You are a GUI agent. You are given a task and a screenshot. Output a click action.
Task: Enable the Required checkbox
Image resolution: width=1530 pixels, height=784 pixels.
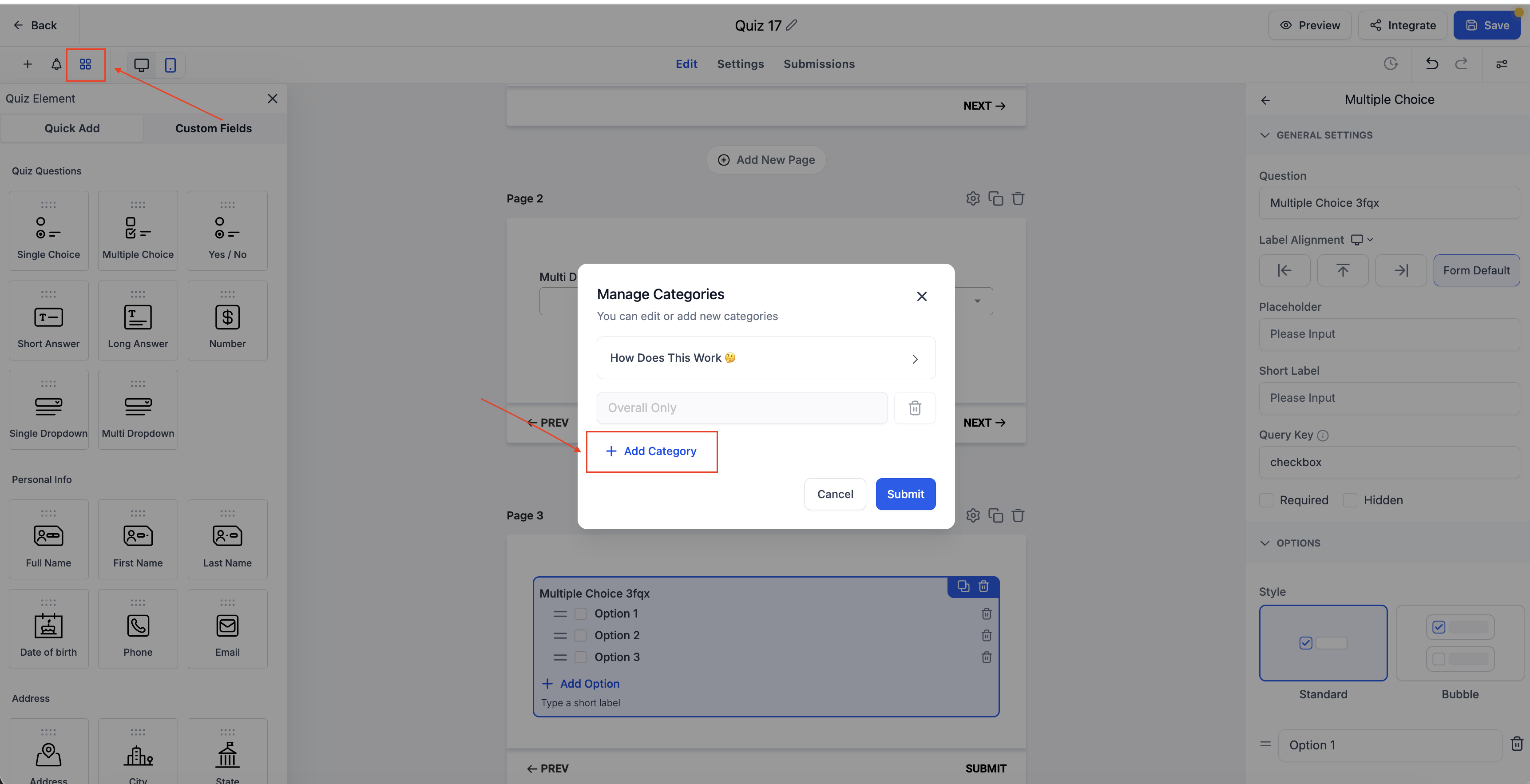[x=1266, y=500]
